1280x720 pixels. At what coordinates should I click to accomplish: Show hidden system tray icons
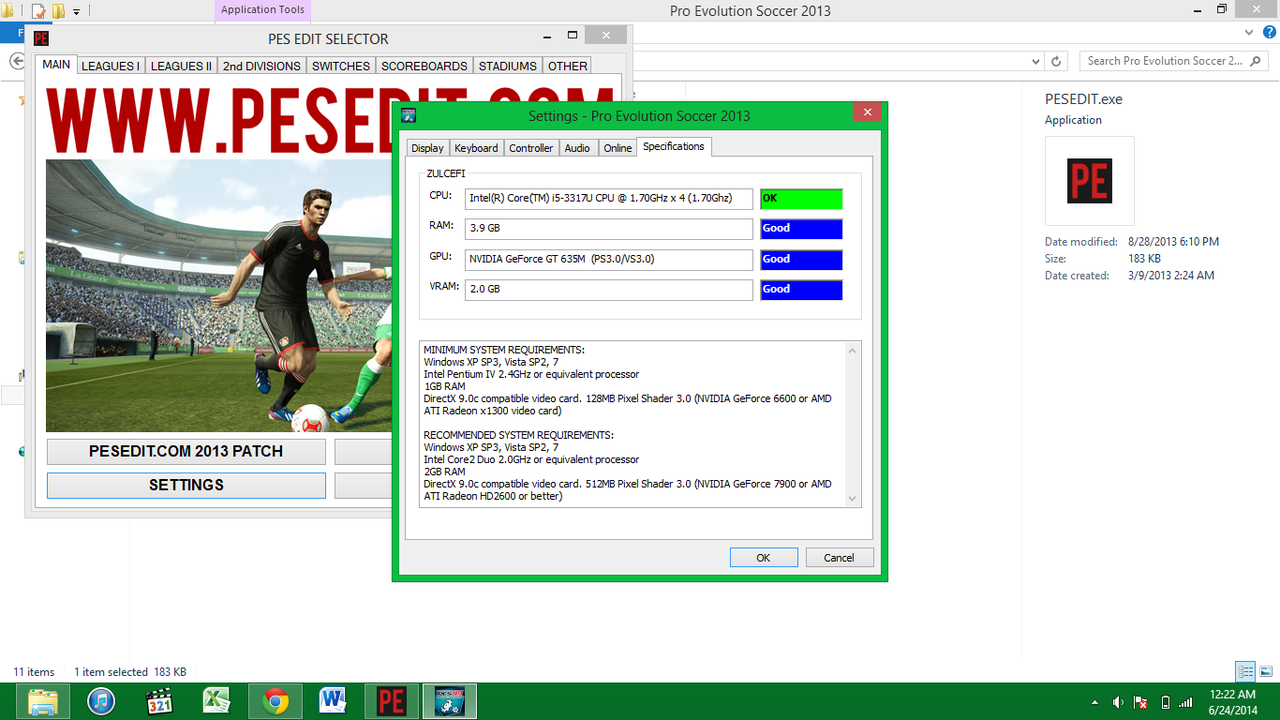pos(1095,702)
